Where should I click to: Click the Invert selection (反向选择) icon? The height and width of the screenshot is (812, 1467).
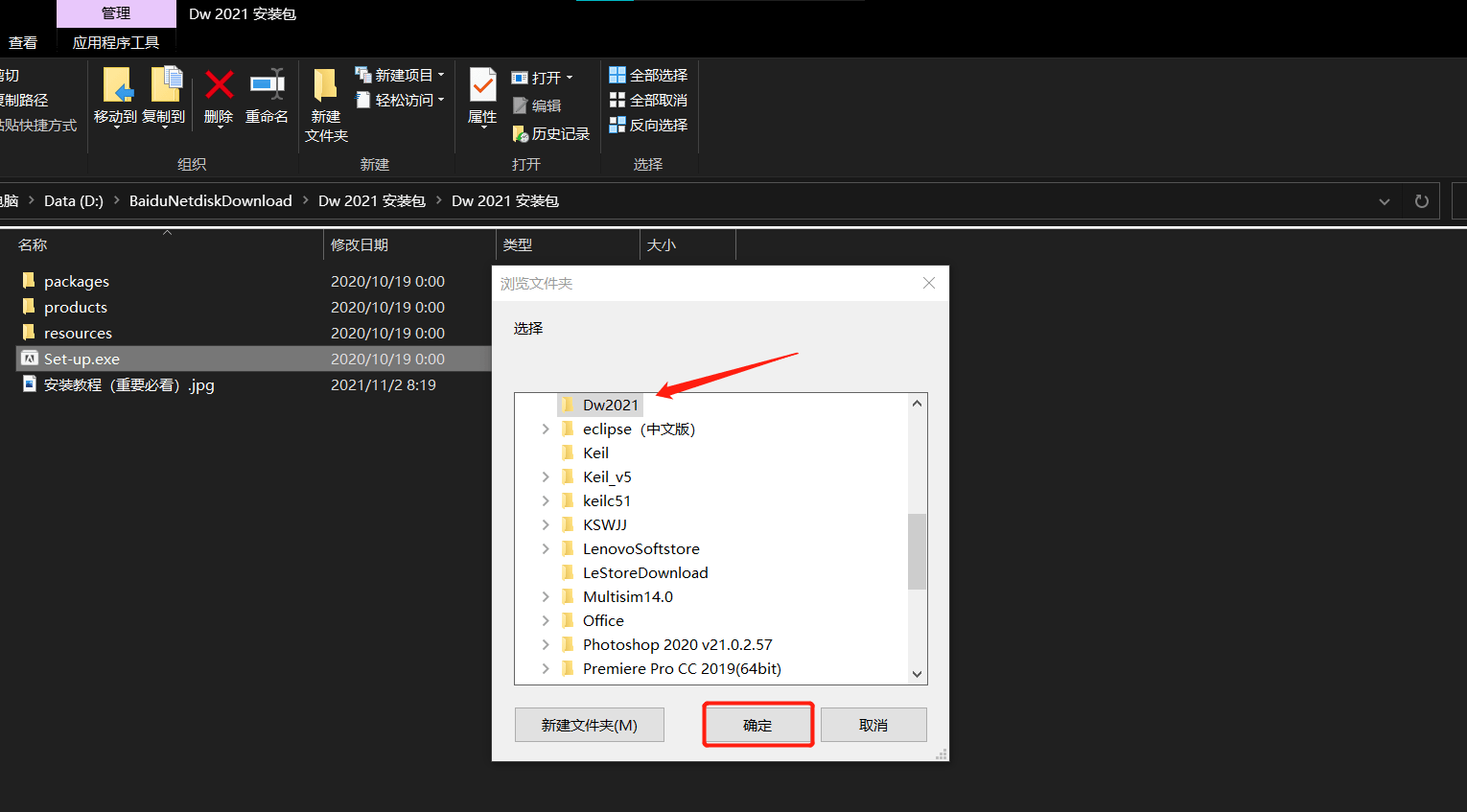point(617,125)
